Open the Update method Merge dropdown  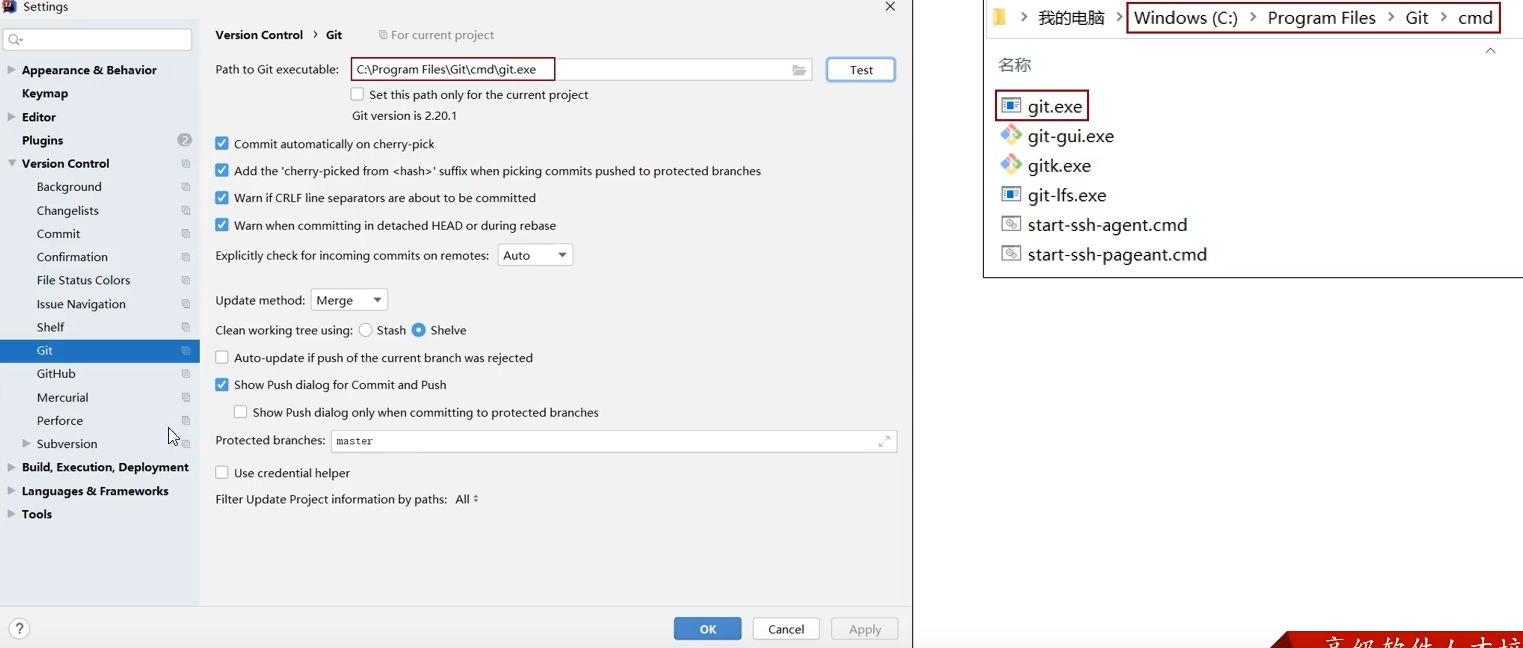tap(349, 300)
